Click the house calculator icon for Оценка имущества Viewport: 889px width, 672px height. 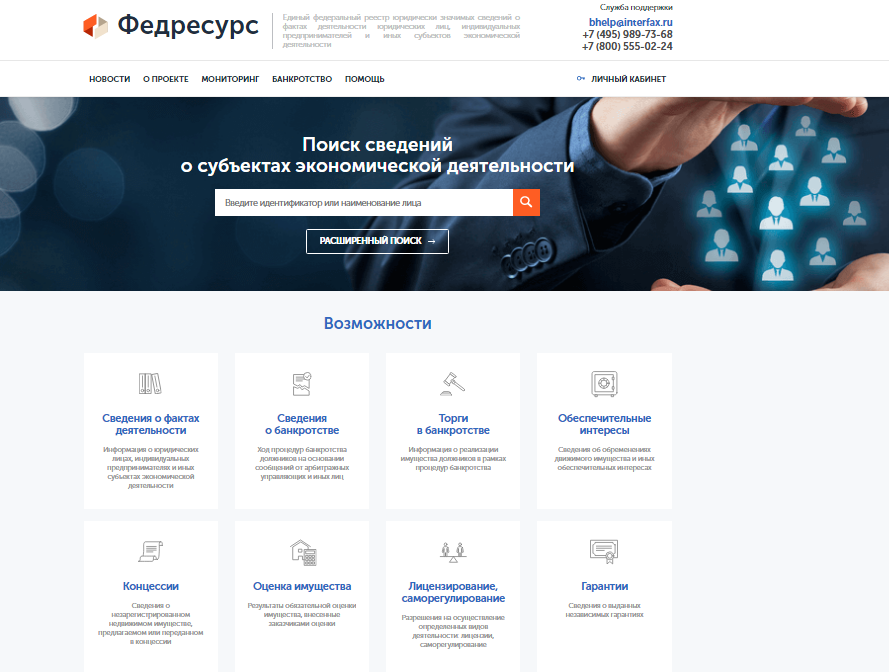point(302,551)
